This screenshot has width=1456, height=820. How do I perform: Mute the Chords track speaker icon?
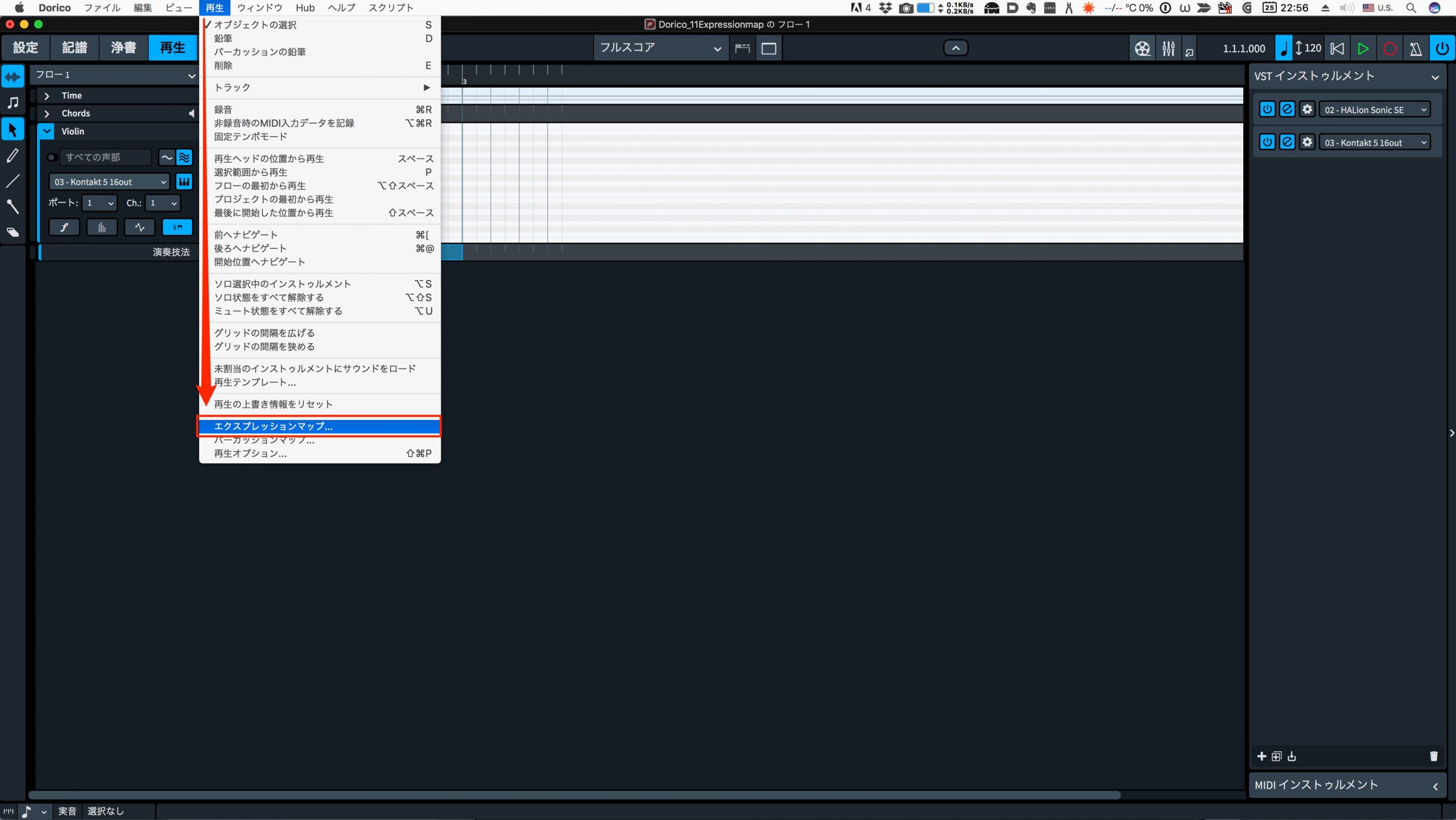tap(192, 113)
